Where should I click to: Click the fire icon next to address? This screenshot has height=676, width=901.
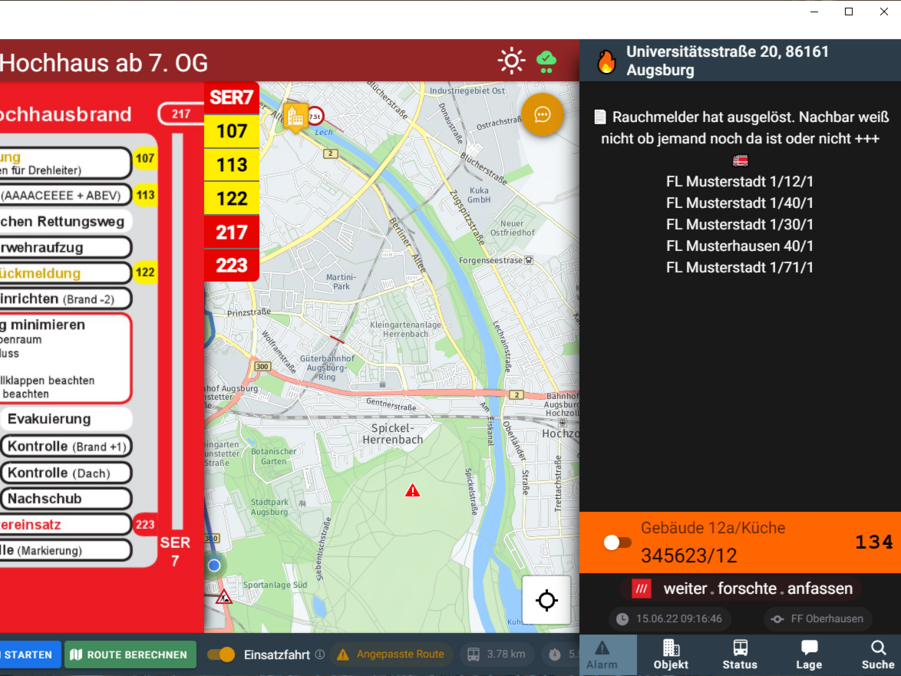pyautogui.click(x=606, y=61)
